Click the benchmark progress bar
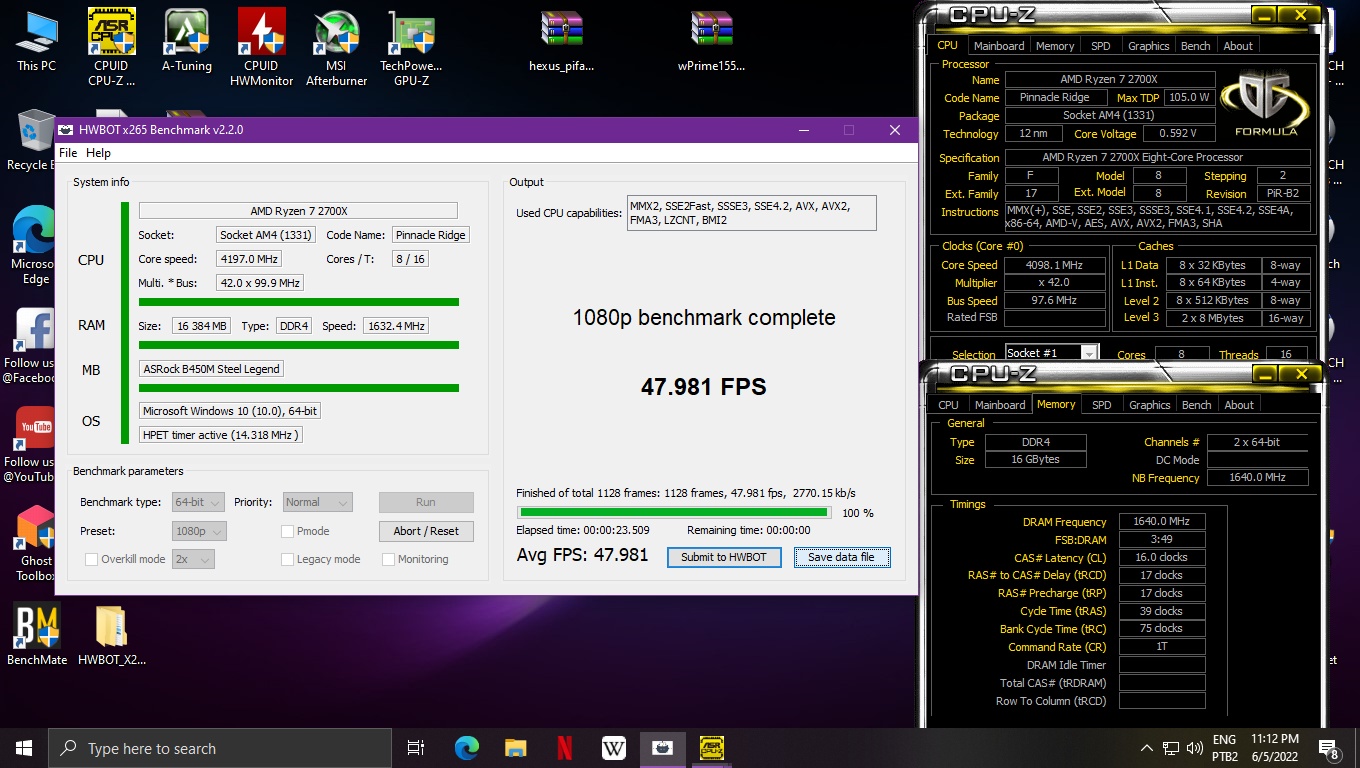The height and width of the screenshot is (768, 1360). point(673,512)
